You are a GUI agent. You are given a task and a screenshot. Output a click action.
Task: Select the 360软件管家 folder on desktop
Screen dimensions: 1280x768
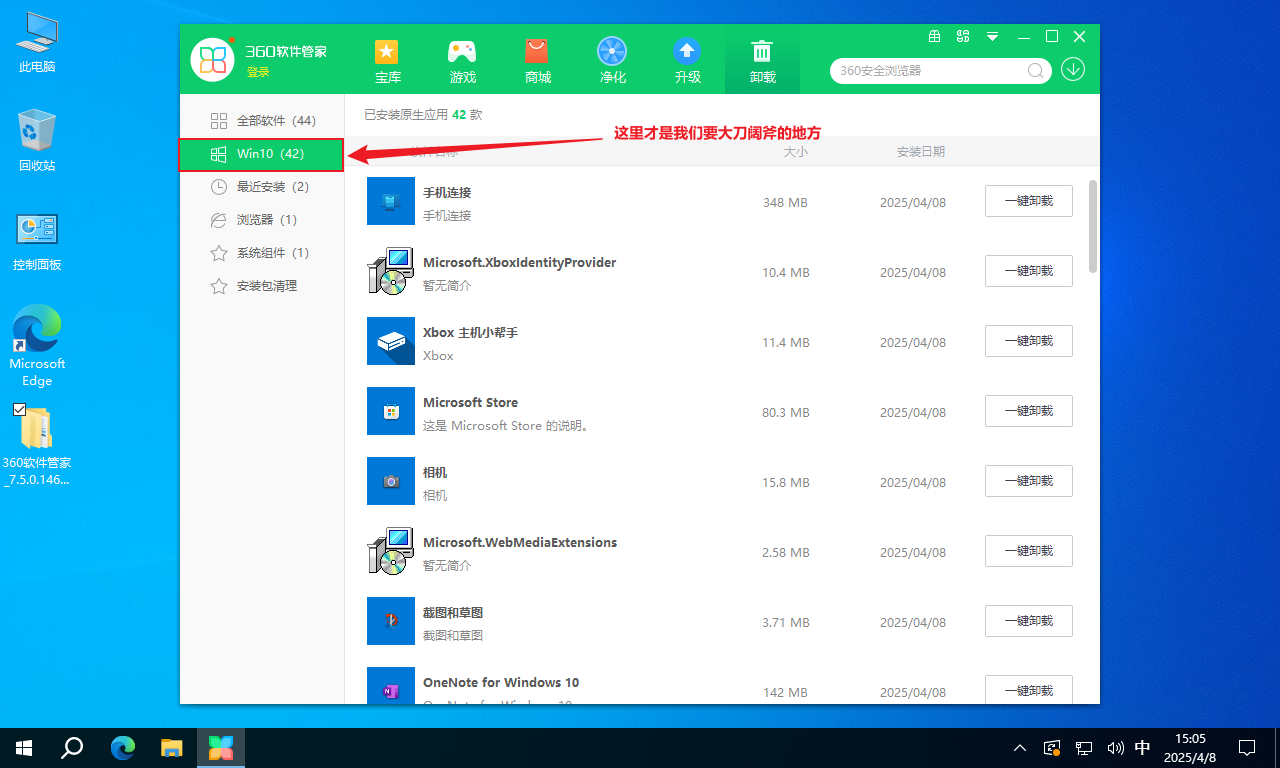(37, 446)
